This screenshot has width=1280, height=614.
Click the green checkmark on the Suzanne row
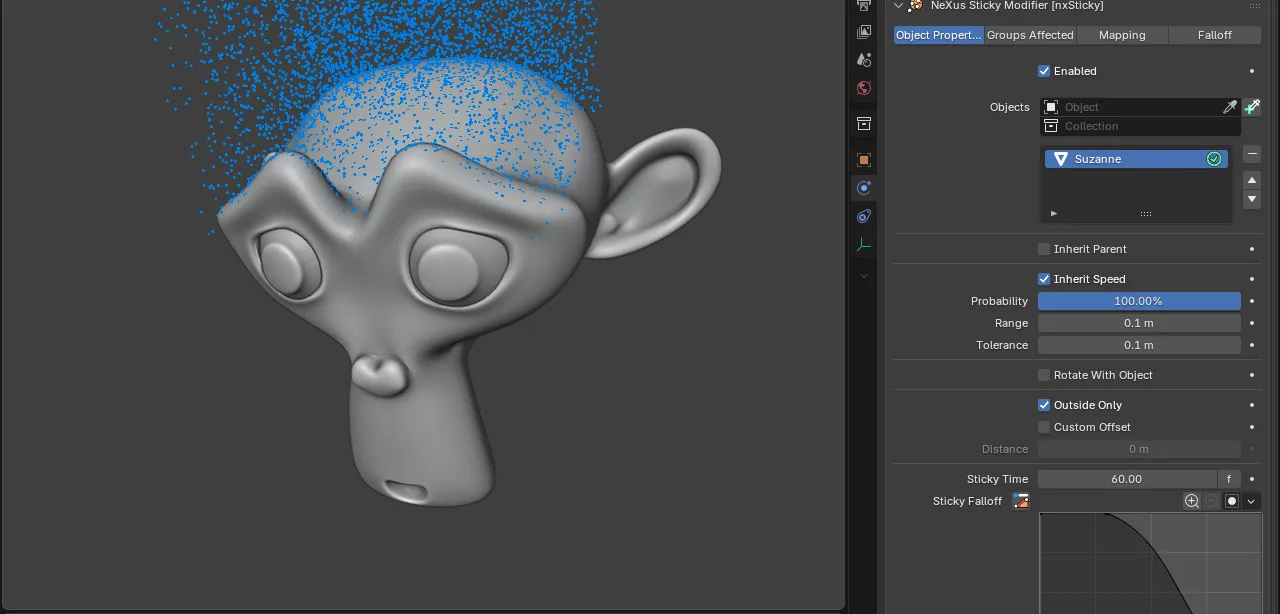pyautogui.click(x=1214, y=159)
